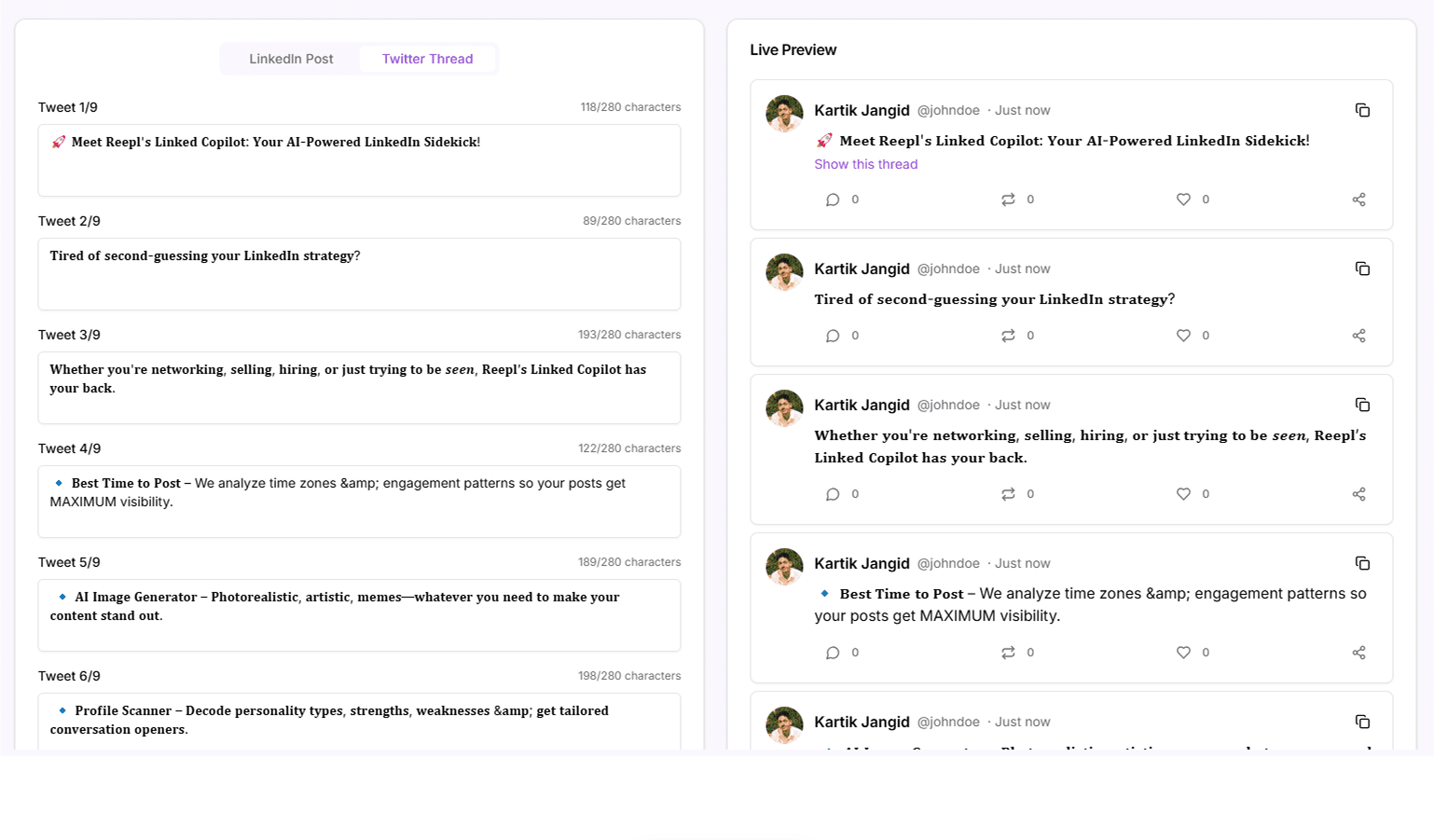Reply to 'Best Time to Post' preview tweet
Screen dimensions: 1434x840
833,653
